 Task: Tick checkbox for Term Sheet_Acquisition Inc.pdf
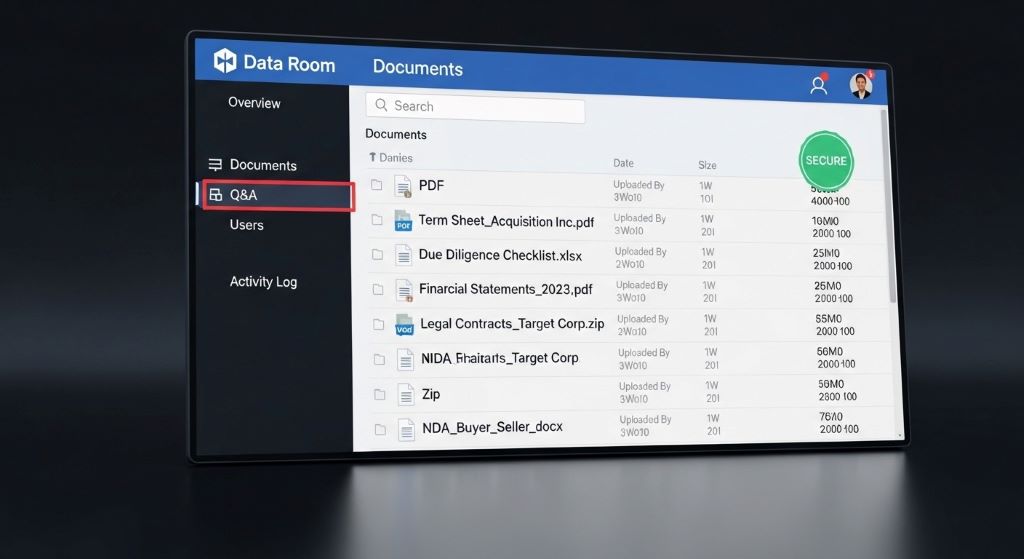pos(377,219)
